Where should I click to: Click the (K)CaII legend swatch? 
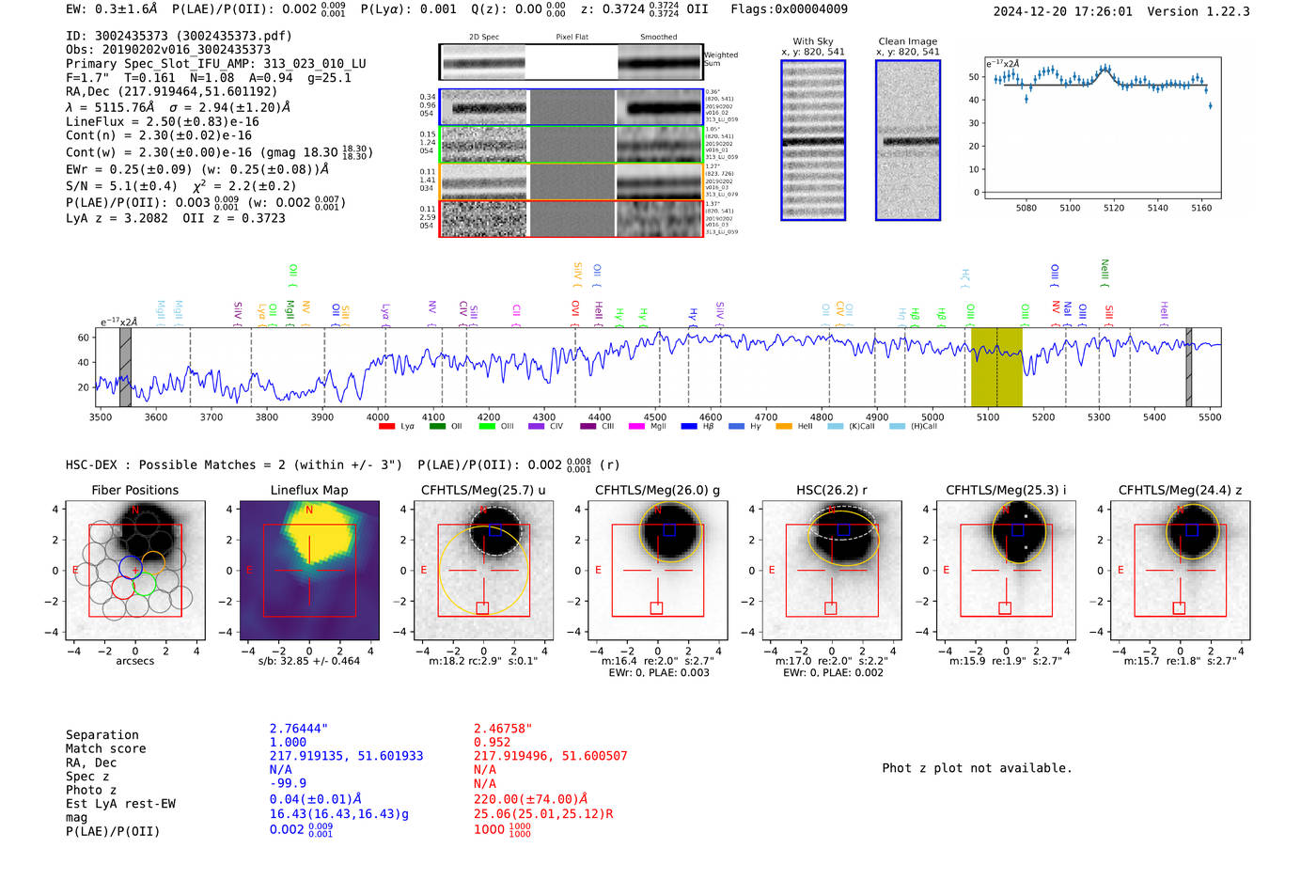[x=836, y=427]
